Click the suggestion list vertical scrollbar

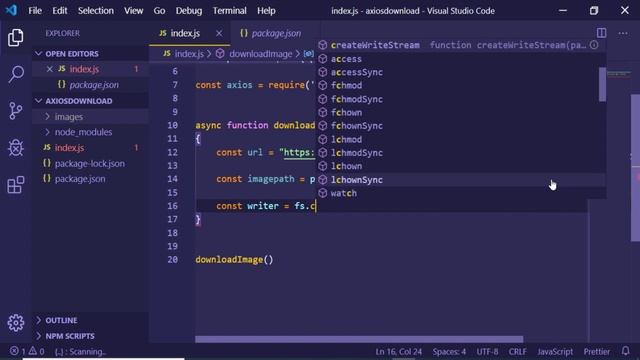pos(602,84)
